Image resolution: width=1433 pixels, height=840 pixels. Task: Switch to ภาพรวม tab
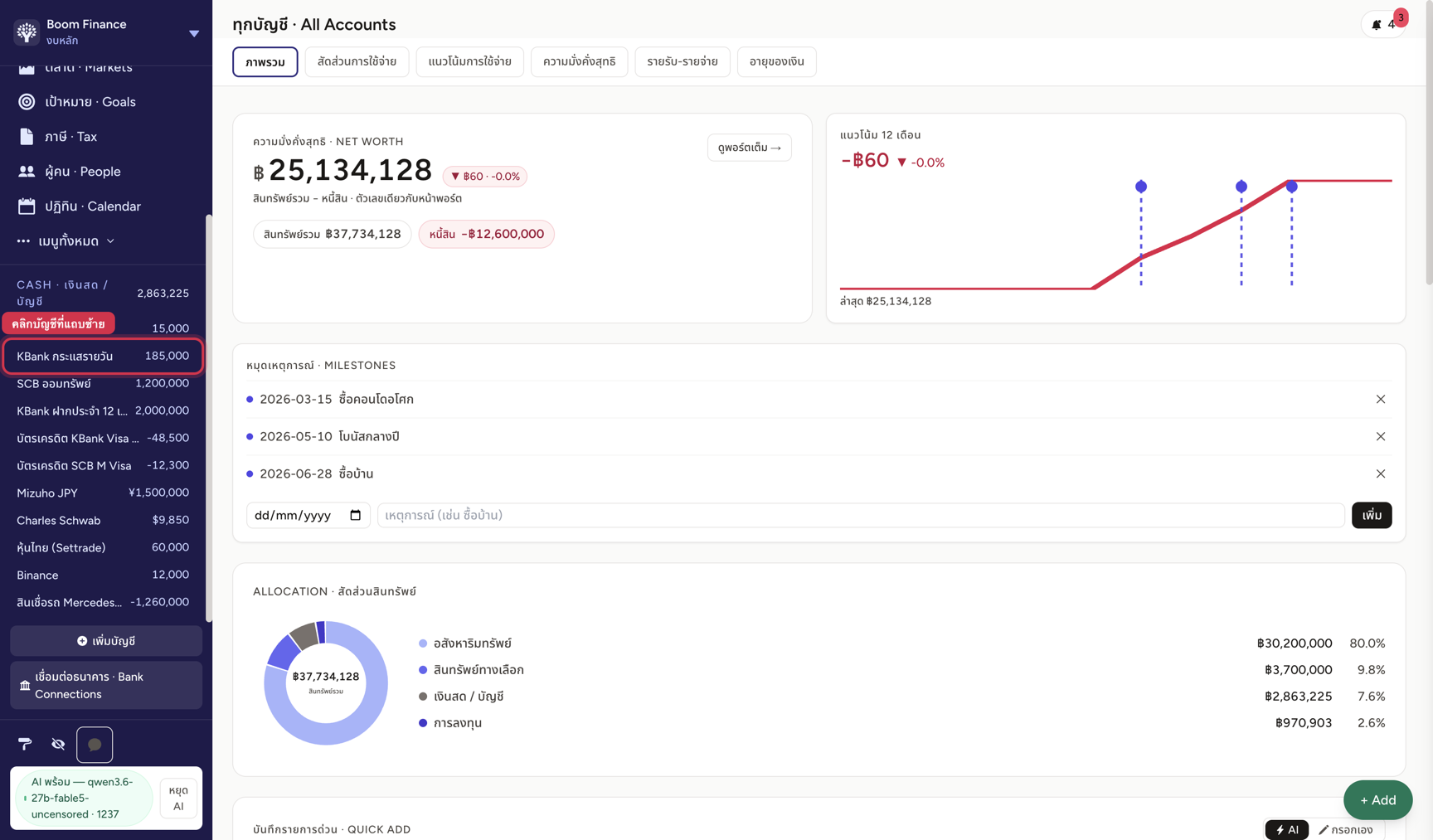pyautogui.click(x=265, y=61)
